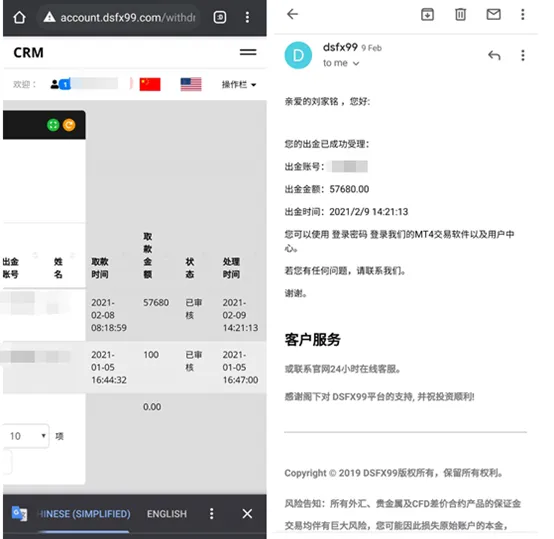The image size is (554, 539).
Task: Switch language with the China flag
Action: [x=150, y=84]
